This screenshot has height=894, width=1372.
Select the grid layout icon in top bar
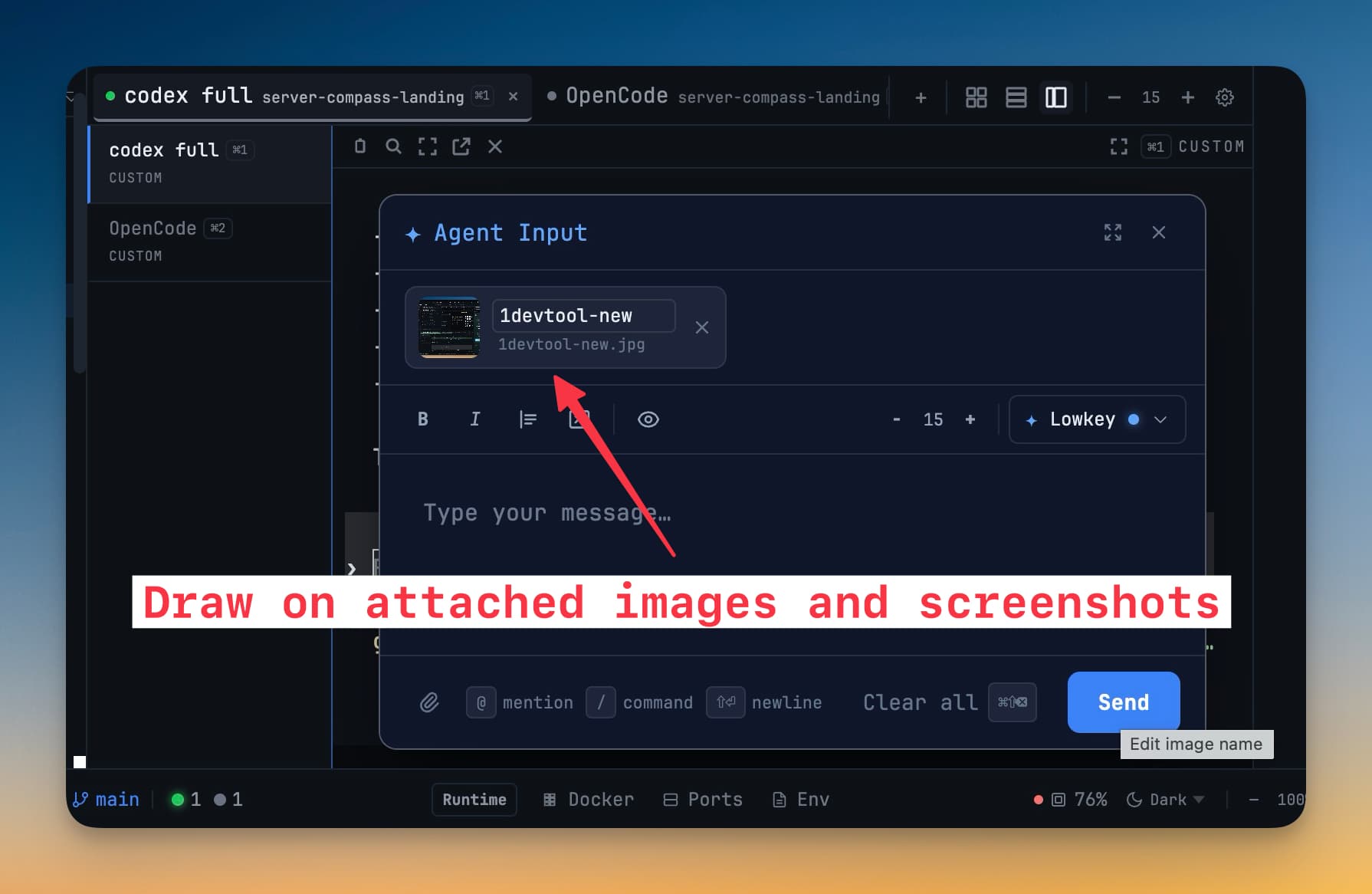(976, 97)
